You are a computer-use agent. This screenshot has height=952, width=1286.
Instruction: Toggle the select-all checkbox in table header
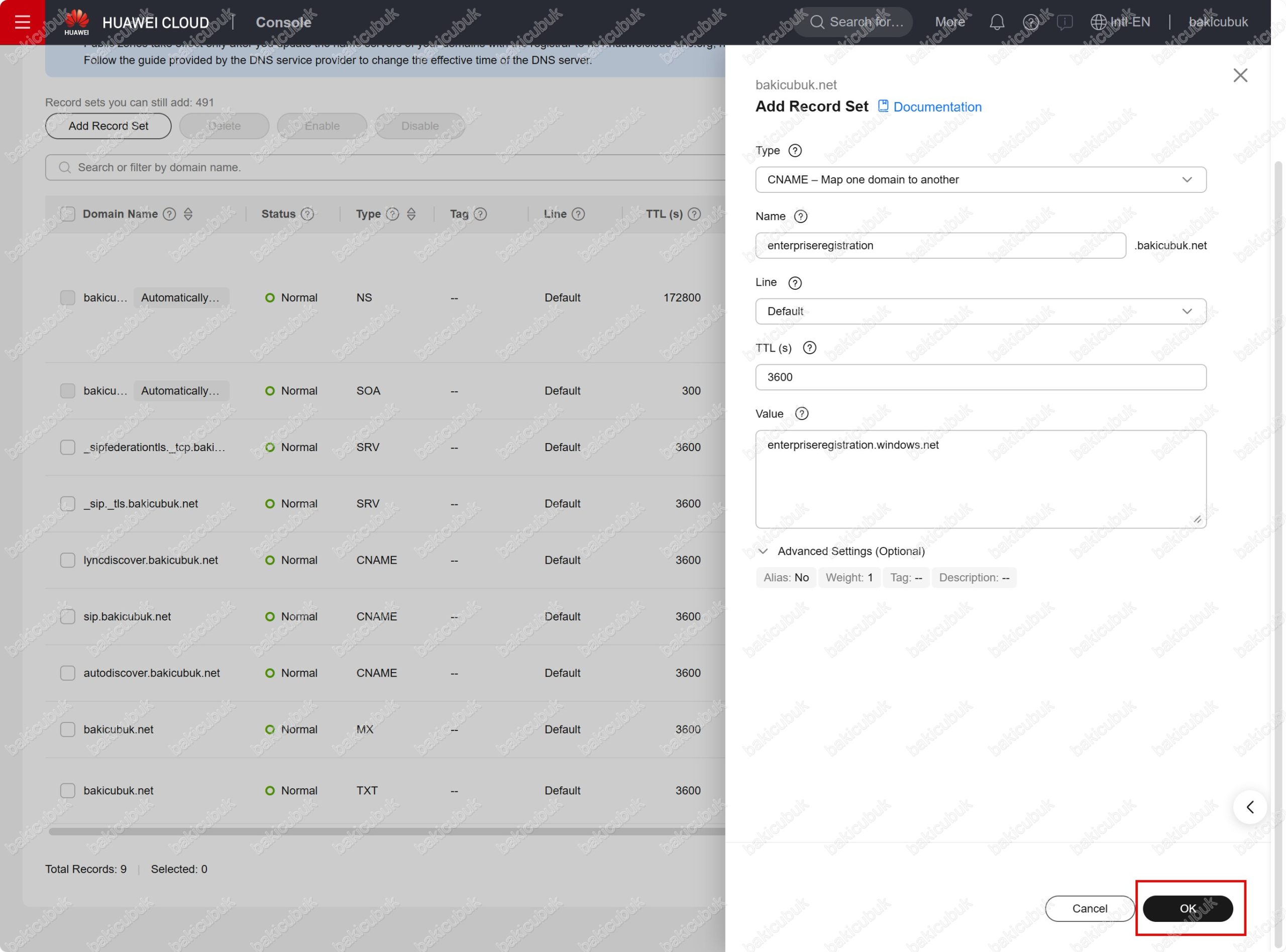[x=67, y=214]
